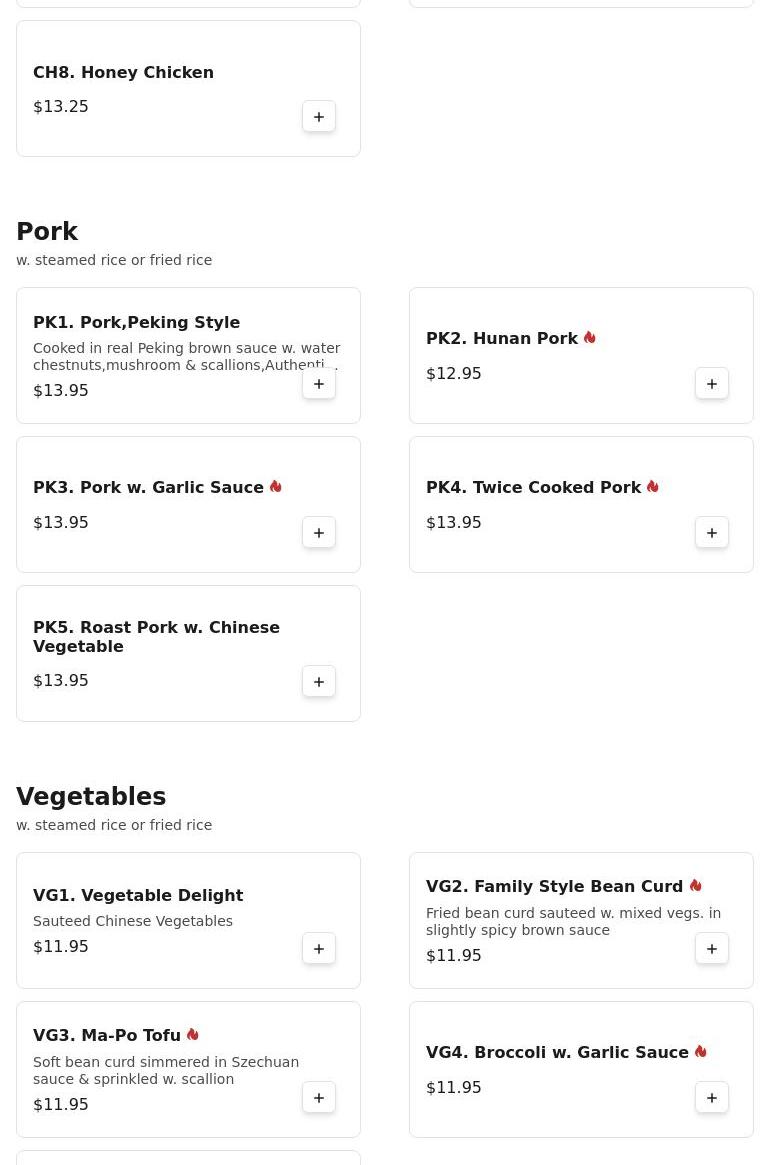Add VG4. Broccoli w. Garlic Sauce
Image resolution: width=770 pixels, height=1165 pixels.
pyautogui.click(x=712, y=1098)
